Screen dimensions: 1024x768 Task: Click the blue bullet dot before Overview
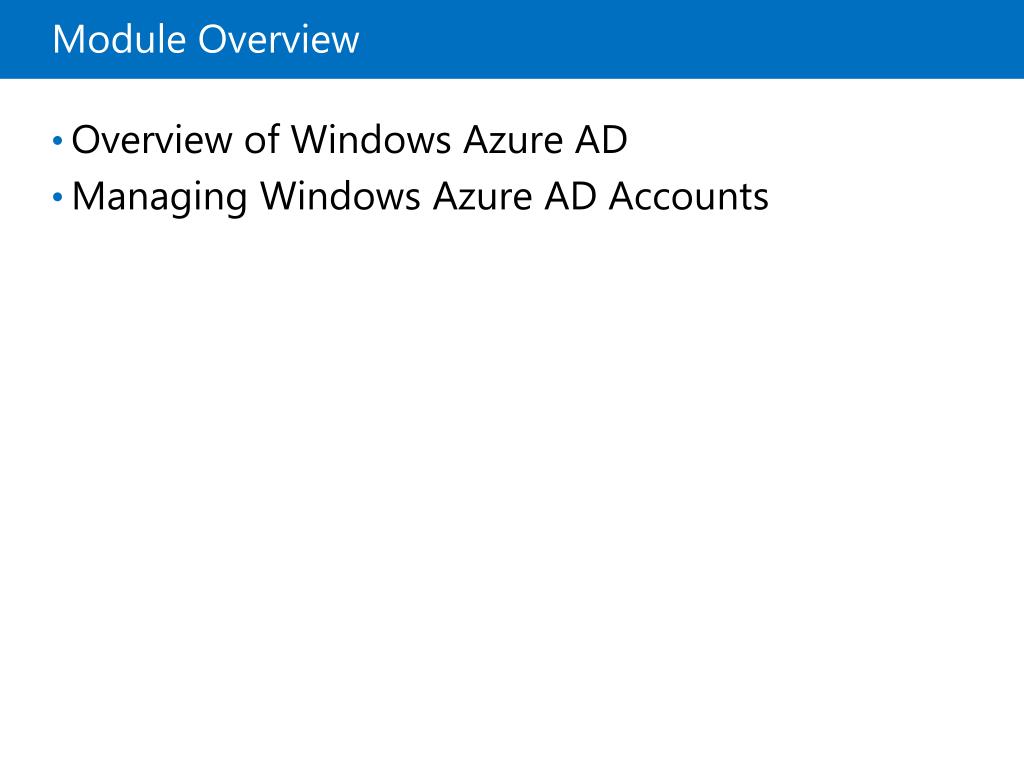click(57, 140)
